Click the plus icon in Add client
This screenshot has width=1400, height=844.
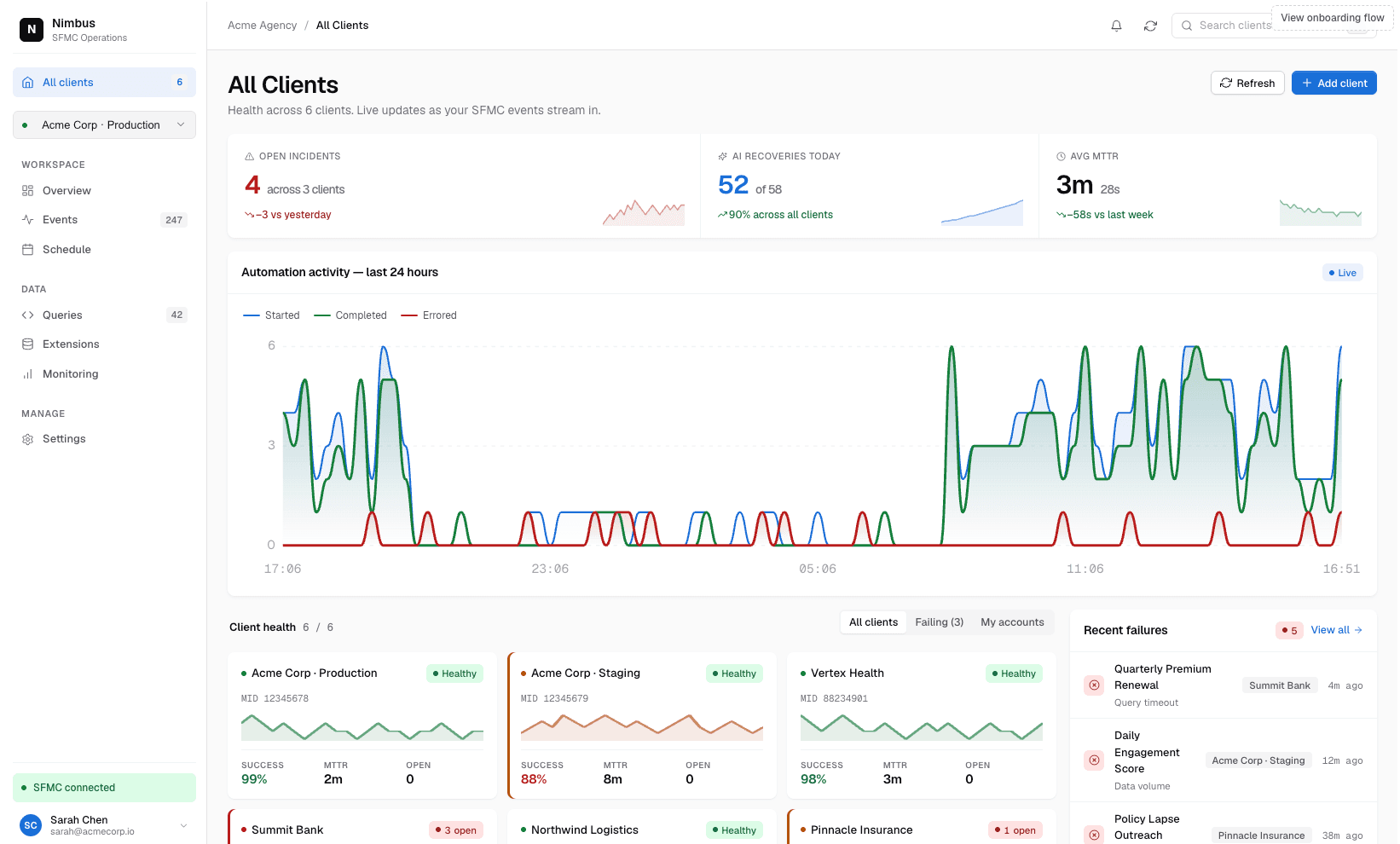1307,83
